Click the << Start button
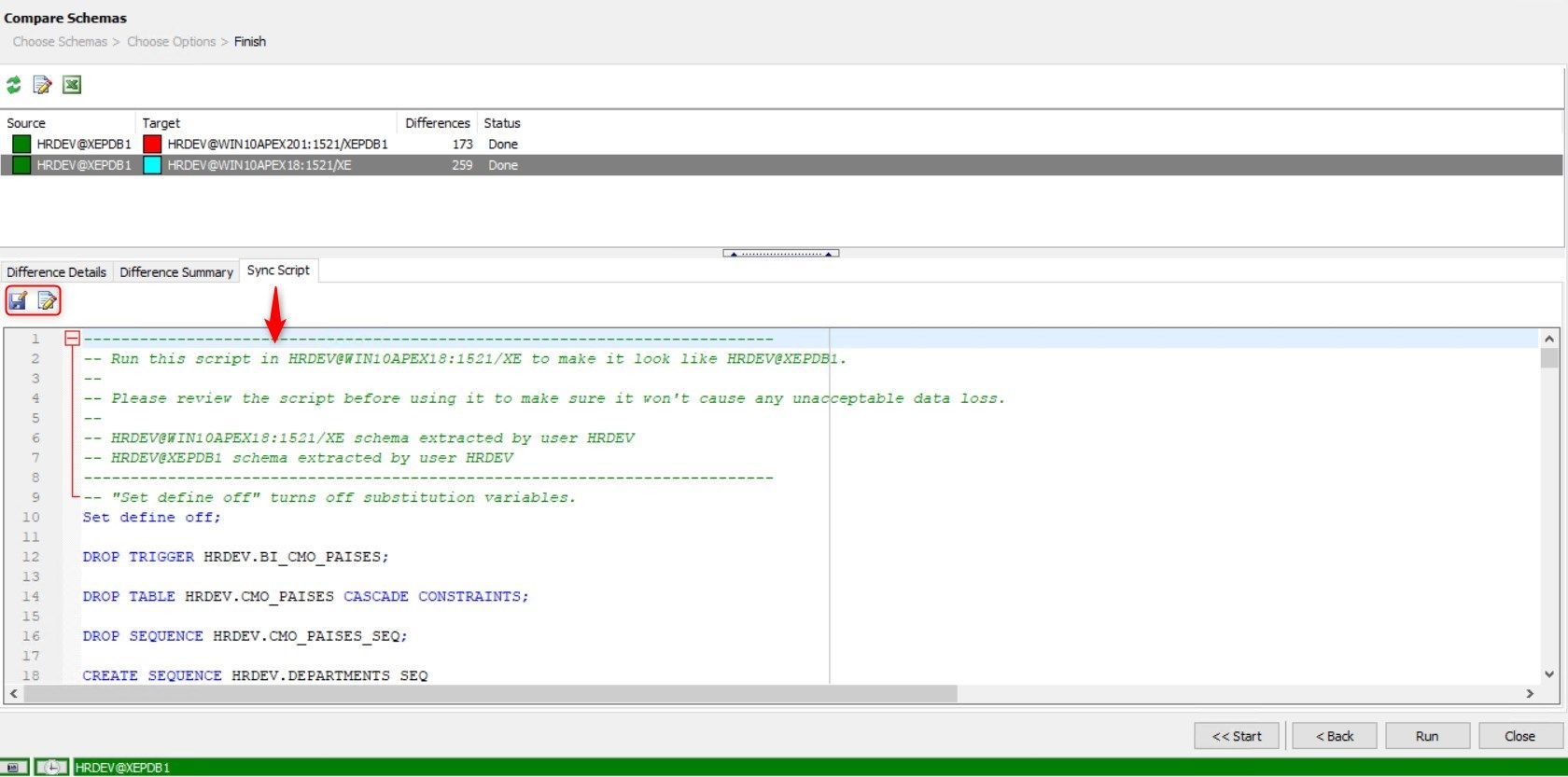 click(1237, 736)
